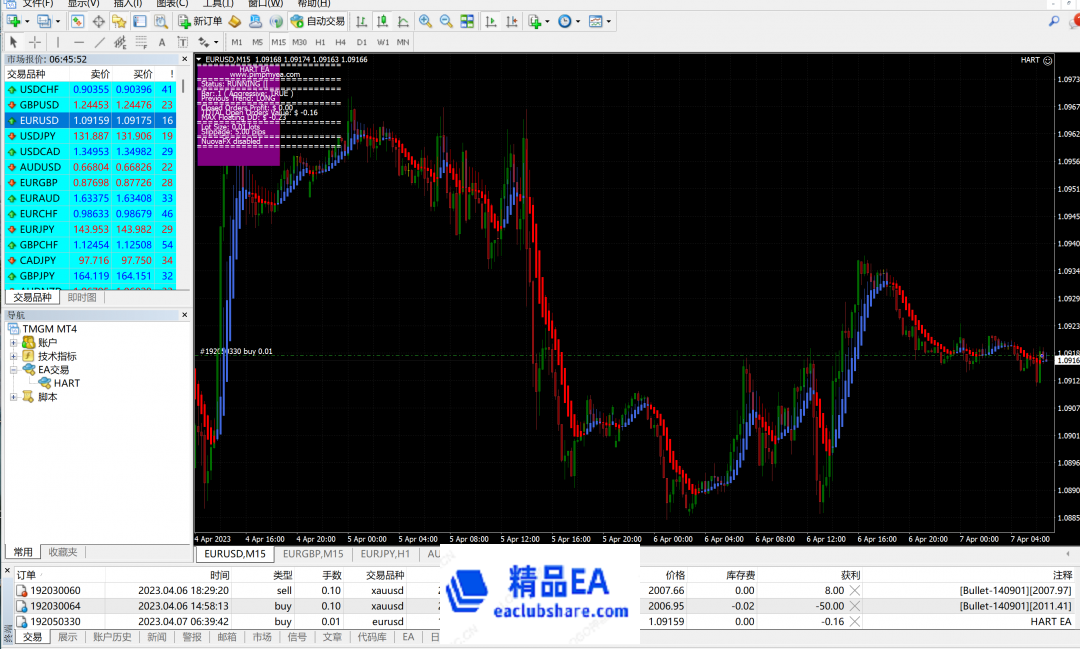
Task: Click the M15 timeframe button
Action: click(x=279, y=42)
